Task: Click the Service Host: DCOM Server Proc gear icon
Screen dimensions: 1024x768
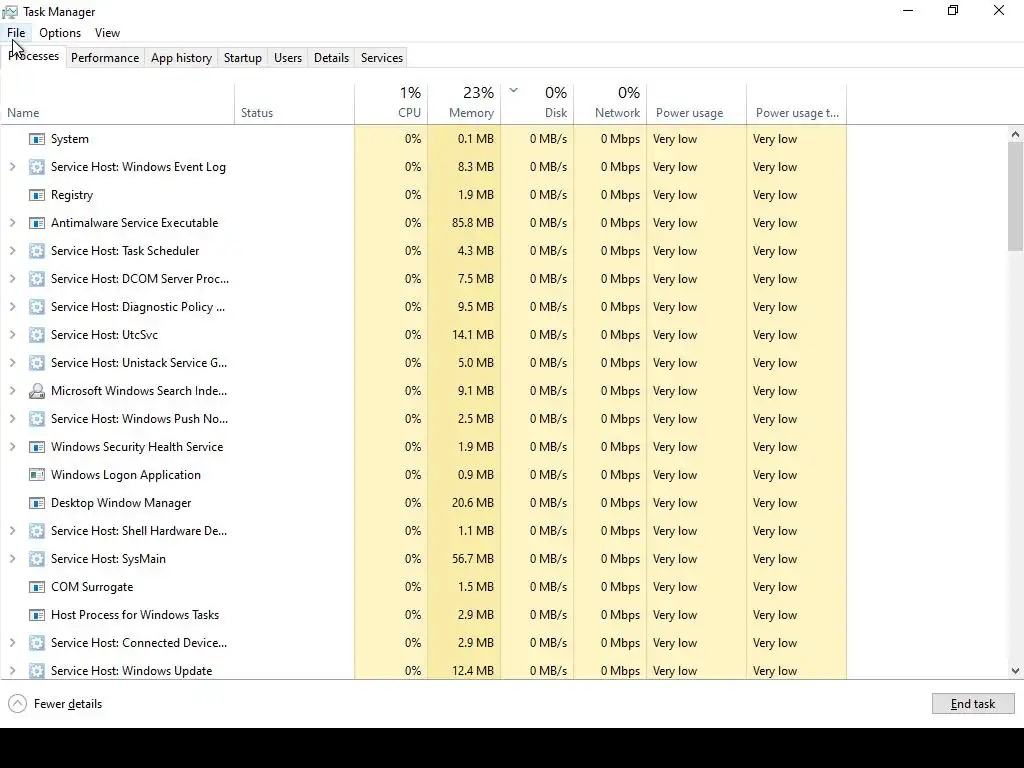Action: point(37,279)
